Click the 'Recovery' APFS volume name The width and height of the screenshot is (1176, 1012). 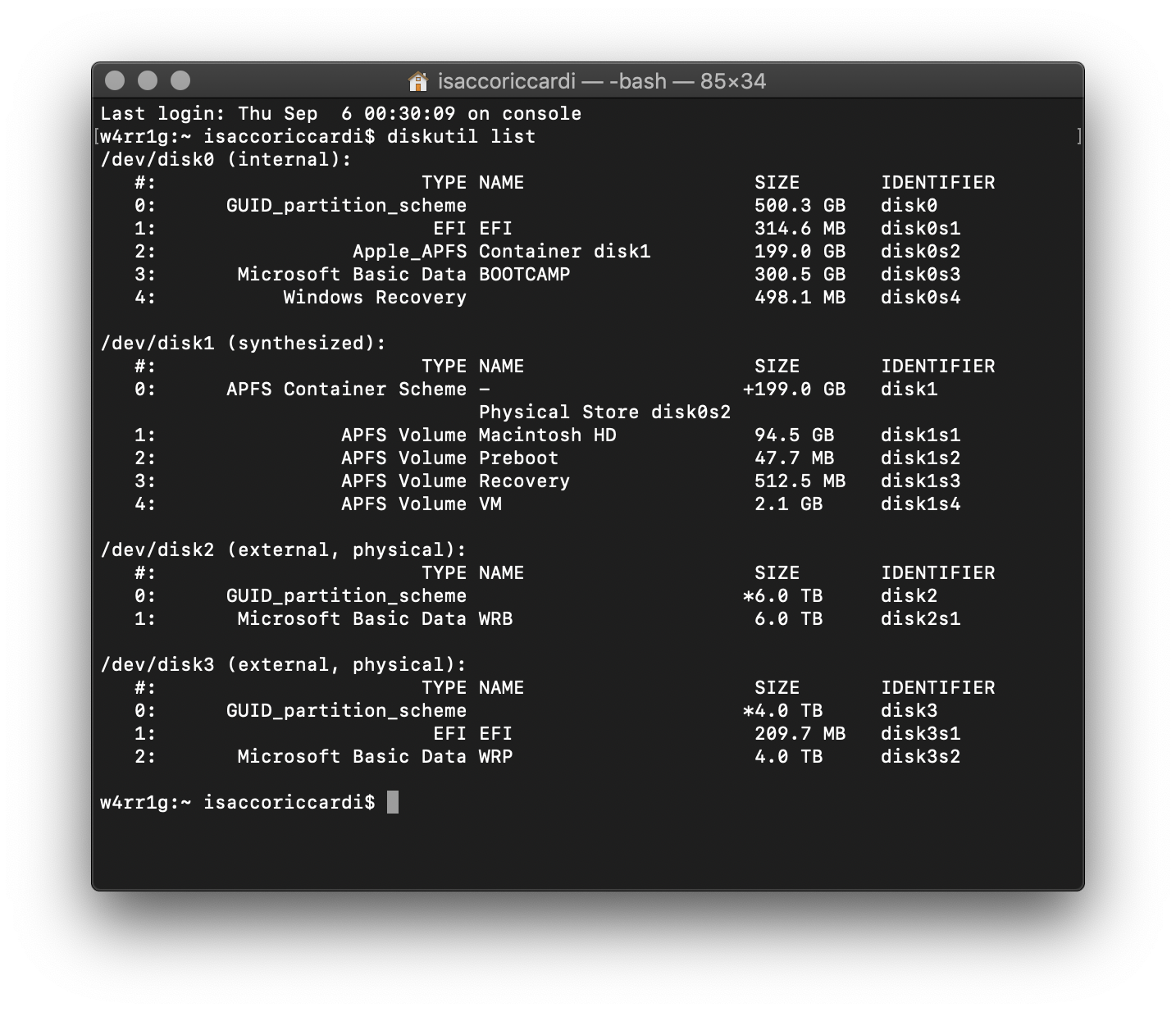525,481
